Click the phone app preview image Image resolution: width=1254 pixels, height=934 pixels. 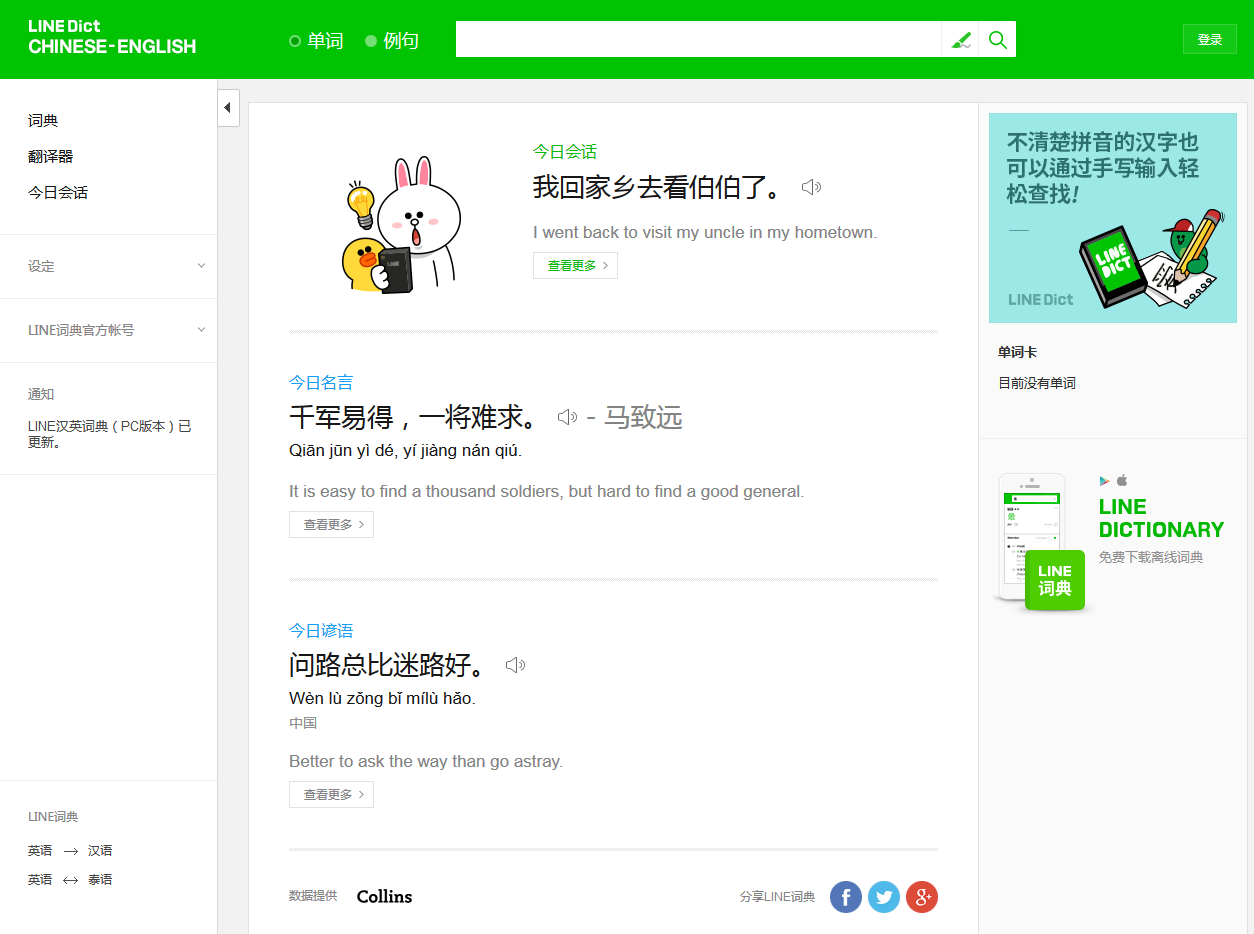point(1030,537)
